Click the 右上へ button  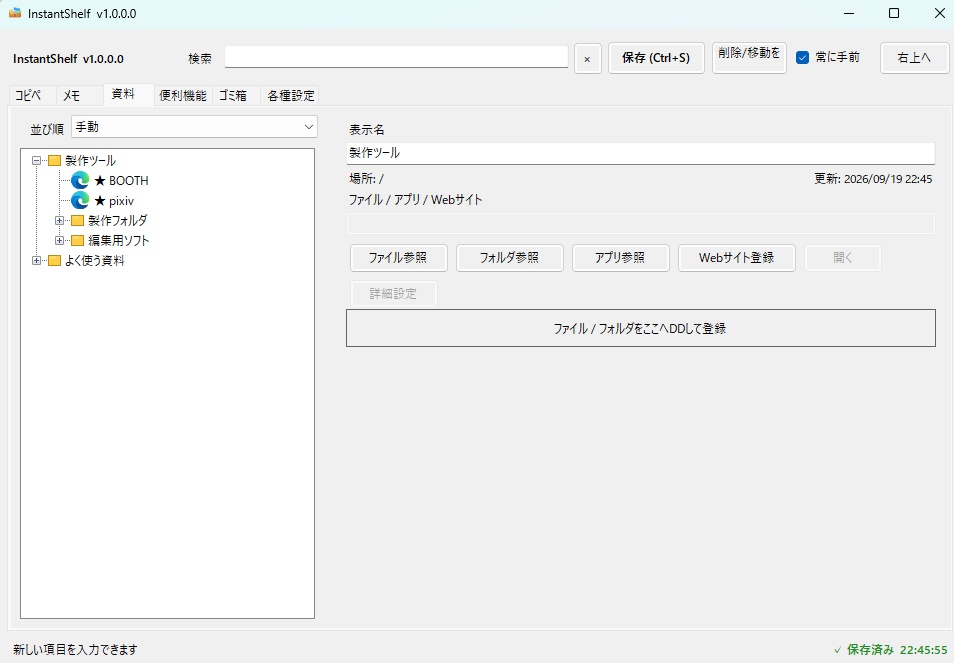(914, 58)
